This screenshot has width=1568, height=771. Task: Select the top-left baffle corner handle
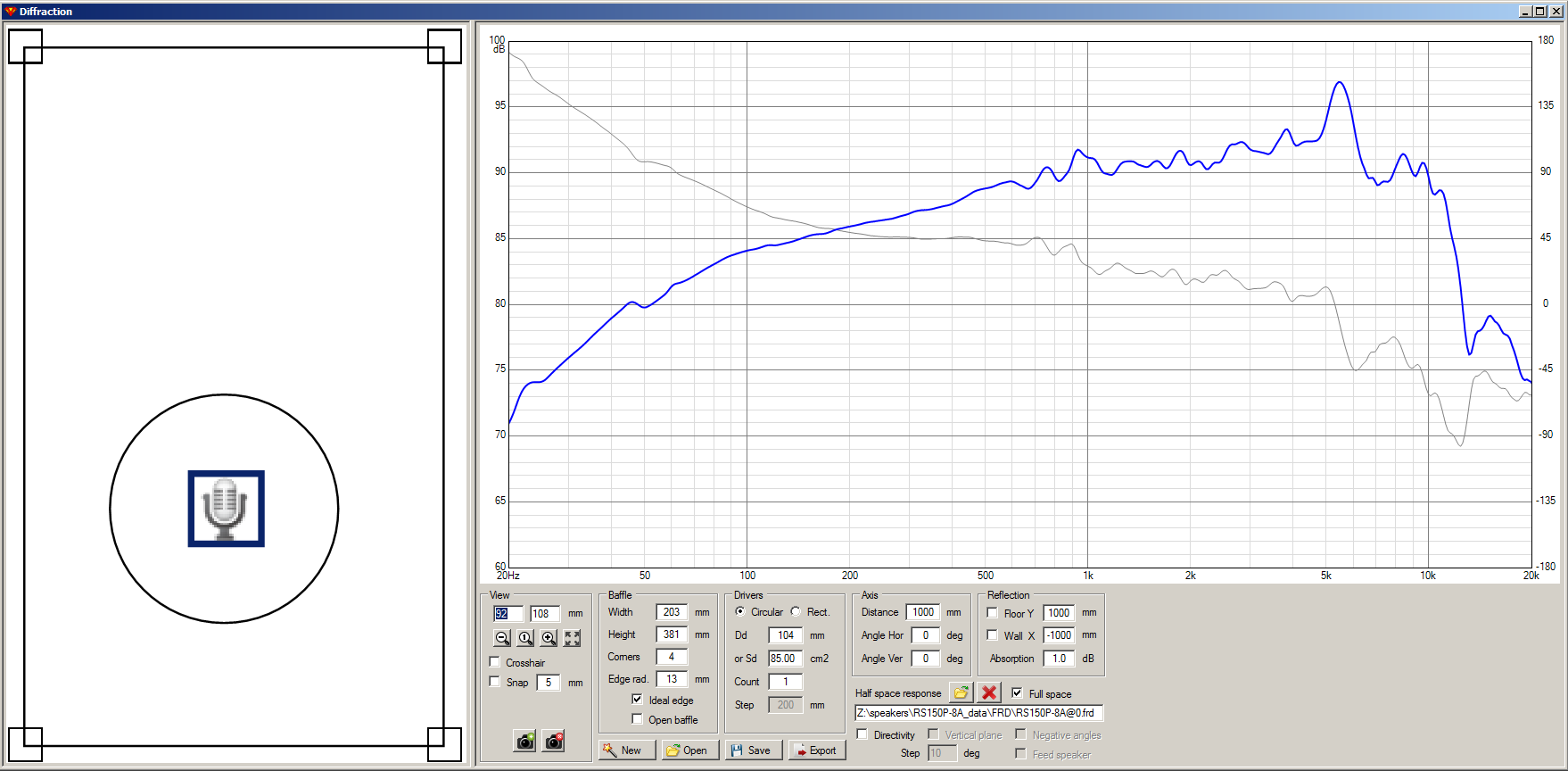click(x=25, y=46)
